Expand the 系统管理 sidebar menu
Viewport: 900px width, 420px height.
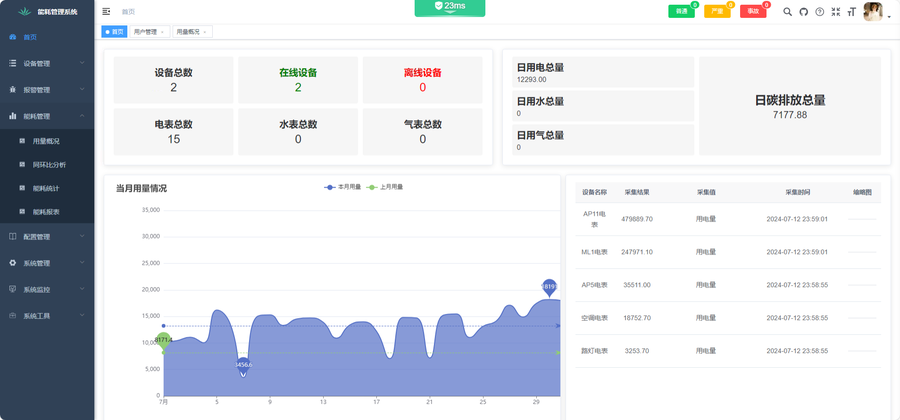47,263
